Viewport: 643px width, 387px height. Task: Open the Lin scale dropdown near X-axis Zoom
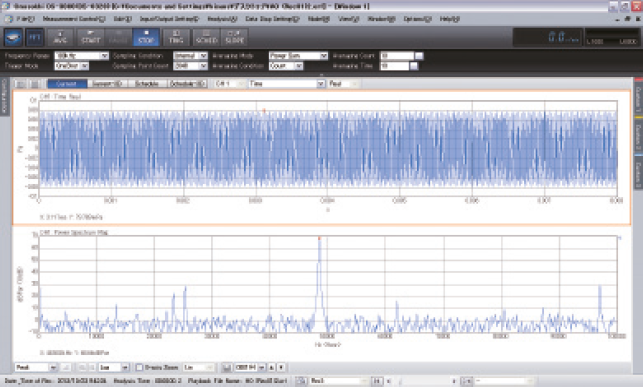point(198,367)
